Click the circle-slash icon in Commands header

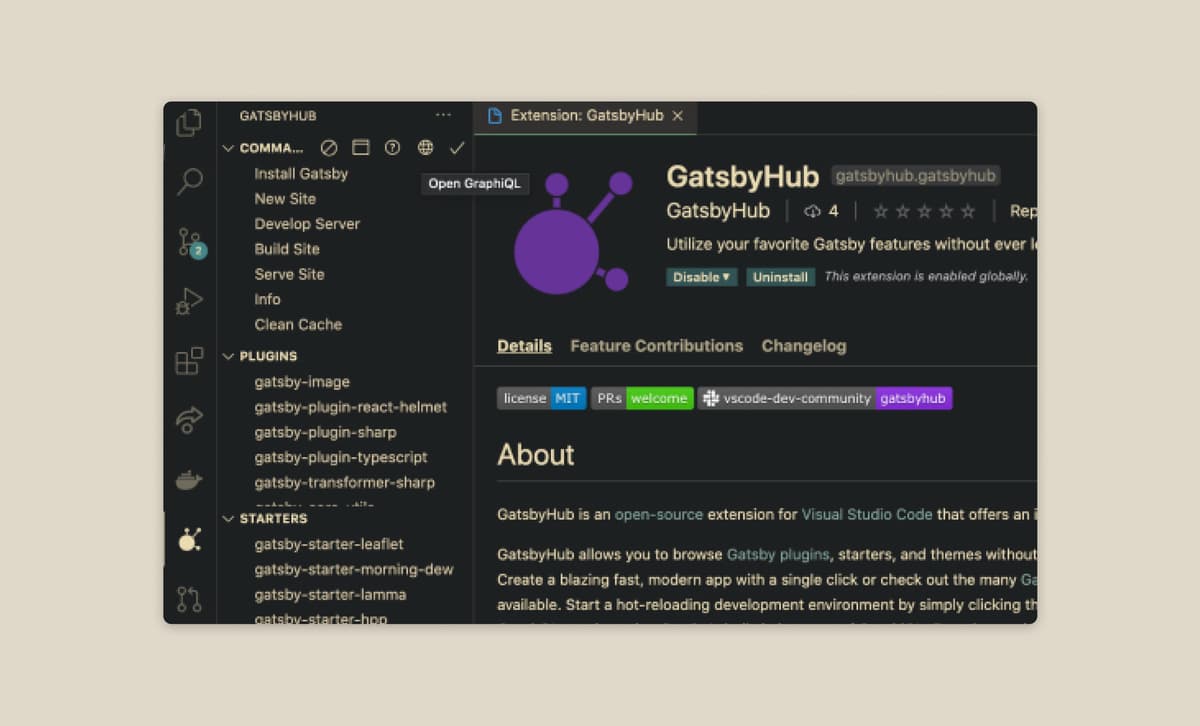[x=329, y=148]
